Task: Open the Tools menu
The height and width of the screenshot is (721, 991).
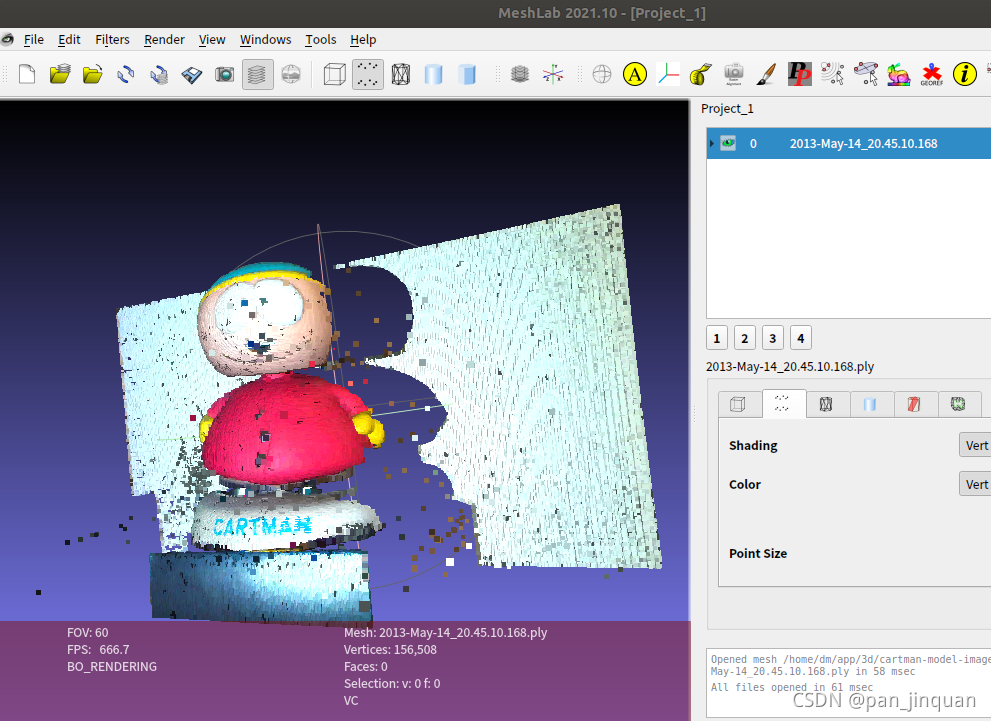Action: pos(320,40)
